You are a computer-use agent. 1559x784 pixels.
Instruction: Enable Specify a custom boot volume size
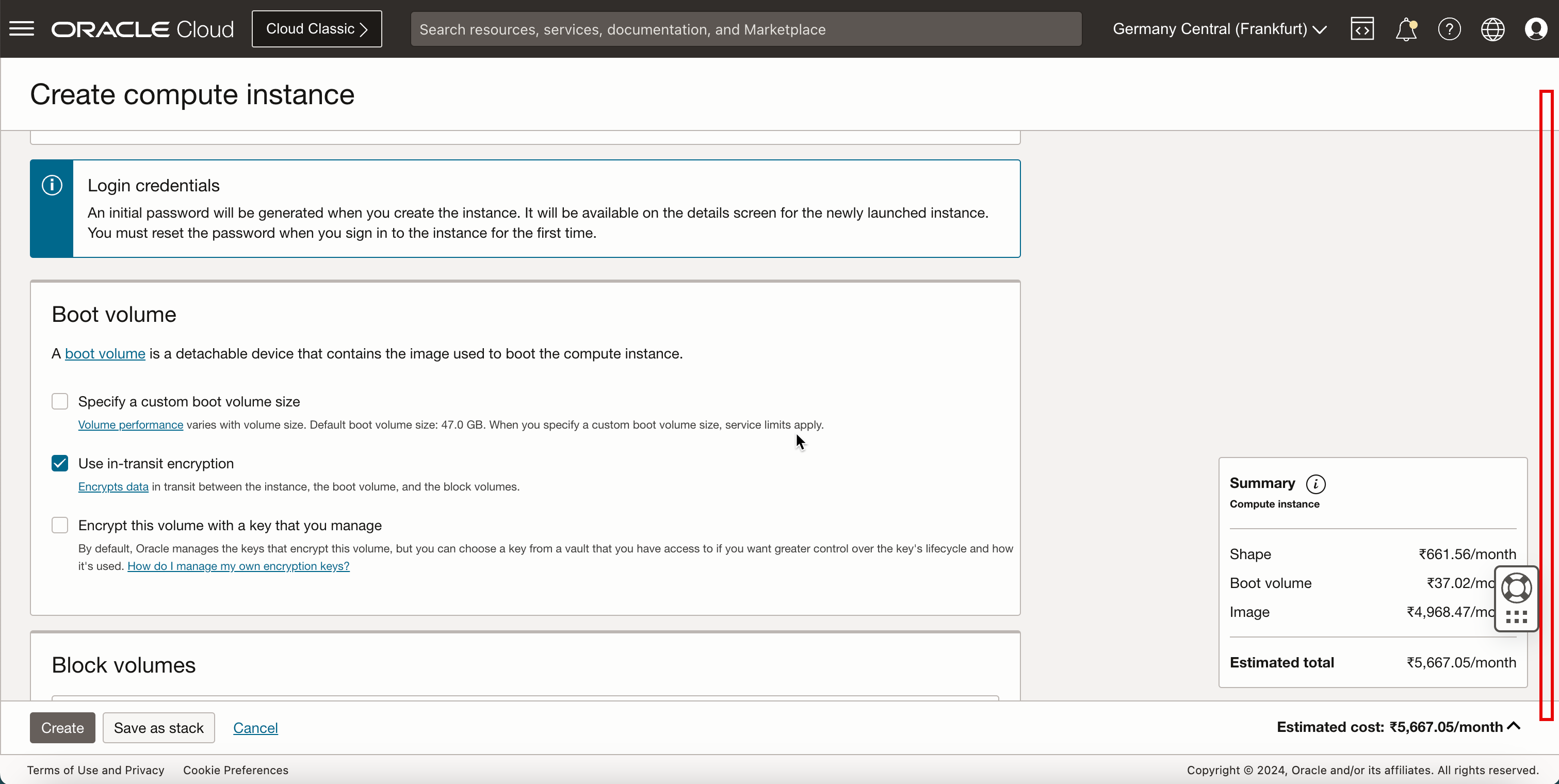(x=60, y=401)
